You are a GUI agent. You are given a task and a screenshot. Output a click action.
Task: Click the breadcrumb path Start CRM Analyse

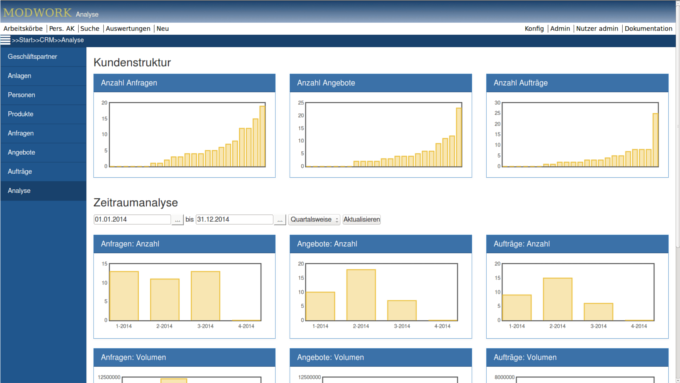coord(48,40)
